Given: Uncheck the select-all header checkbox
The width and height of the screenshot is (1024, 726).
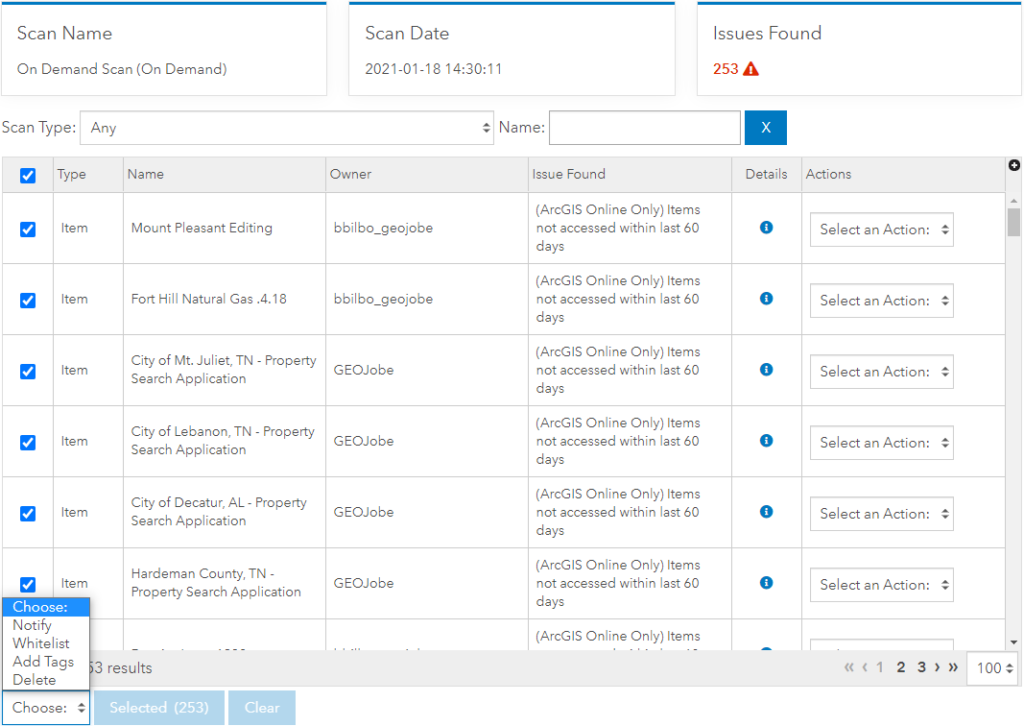Looking at the screenshot, I should [x=28, y=175].
